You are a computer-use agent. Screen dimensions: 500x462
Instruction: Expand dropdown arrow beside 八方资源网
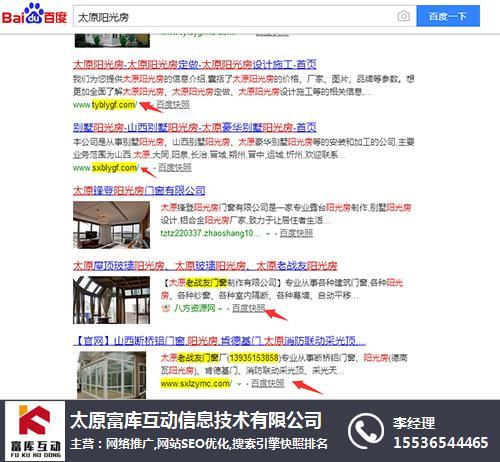[x=220, y=309]
